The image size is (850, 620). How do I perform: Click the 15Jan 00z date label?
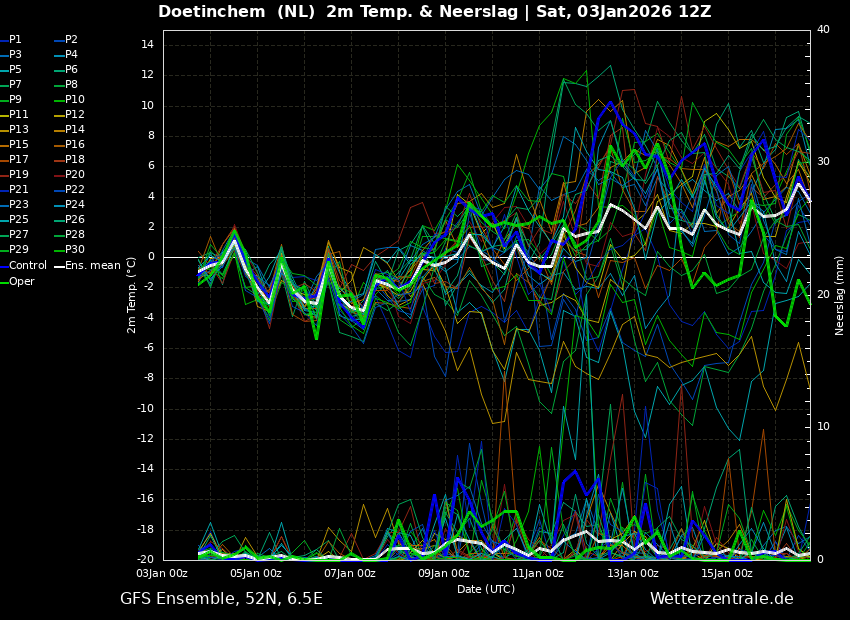tap(727, 573)
